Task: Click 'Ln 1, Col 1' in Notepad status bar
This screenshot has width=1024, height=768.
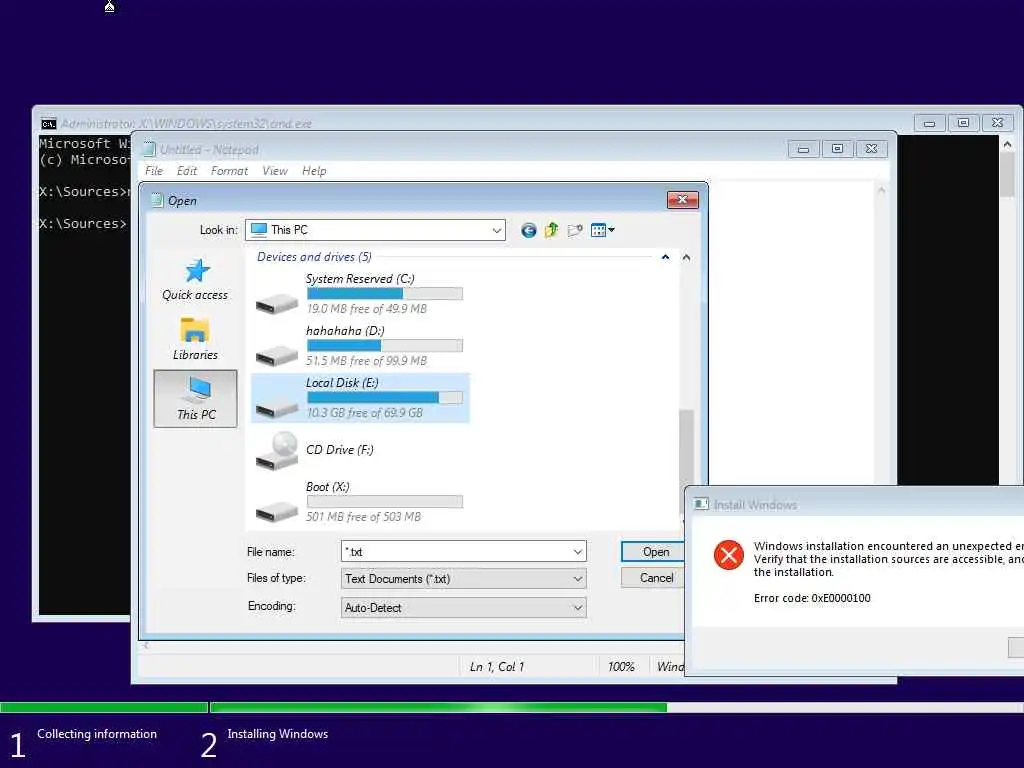Action: coord(496,667)
